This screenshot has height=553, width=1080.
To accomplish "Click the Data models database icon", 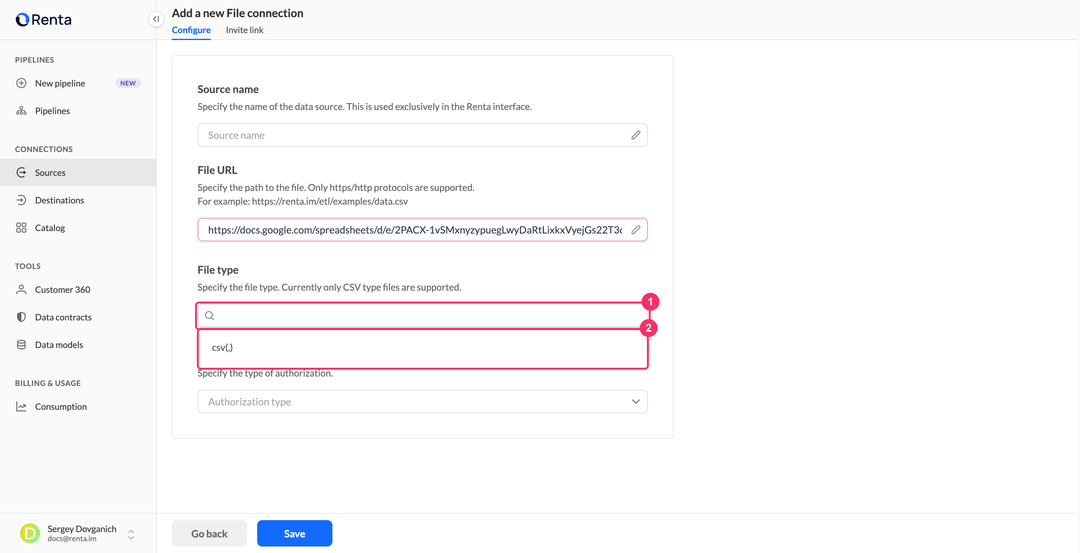I will [21, 345].
